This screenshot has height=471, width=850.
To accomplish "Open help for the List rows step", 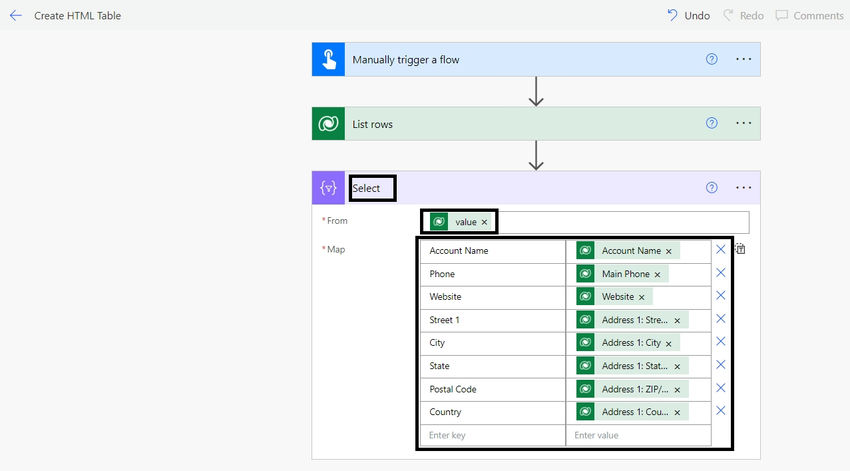I will [x=712, y=123].
